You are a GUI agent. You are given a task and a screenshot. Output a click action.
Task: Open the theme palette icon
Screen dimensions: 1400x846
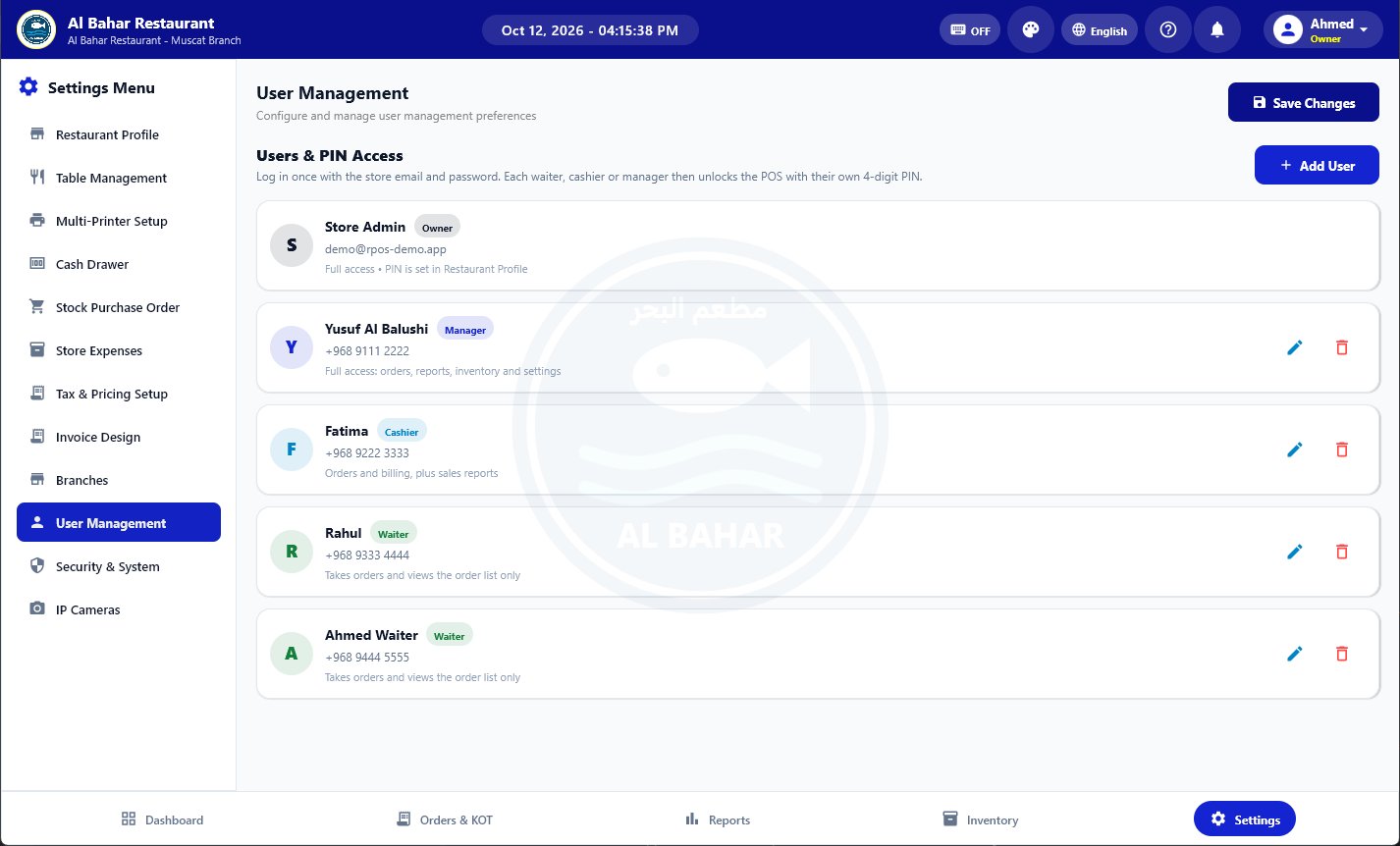1031,29
